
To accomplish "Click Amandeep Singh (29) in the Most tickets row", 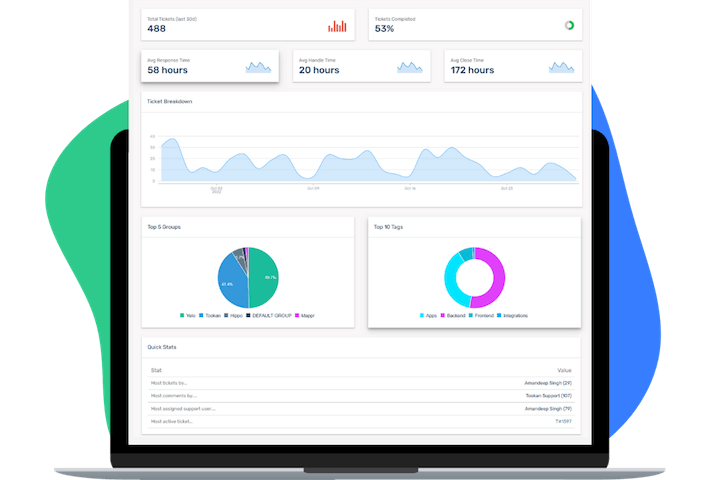I will pos(547,382).
